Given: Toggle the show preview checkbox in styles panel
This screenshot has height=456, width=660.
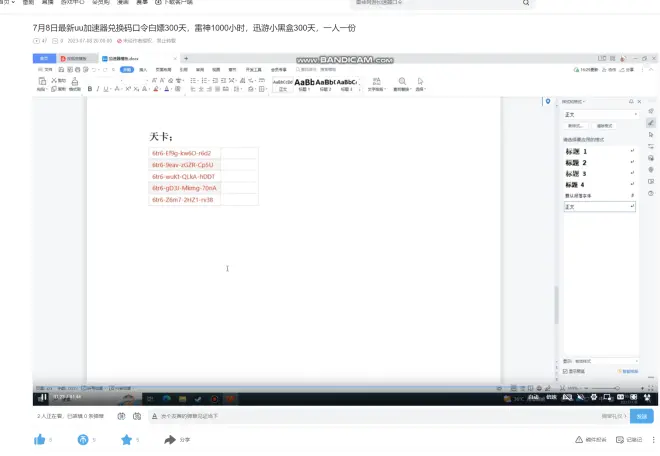Looking at the screenshot, I should pyautogui.click(x=566, y=371).
